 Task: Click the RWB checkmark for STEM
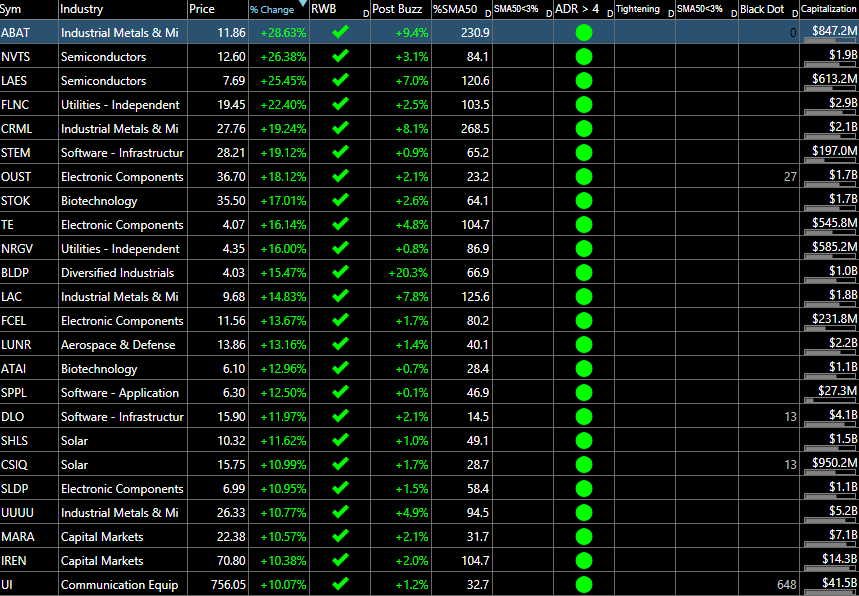click(x=340, y=152)
